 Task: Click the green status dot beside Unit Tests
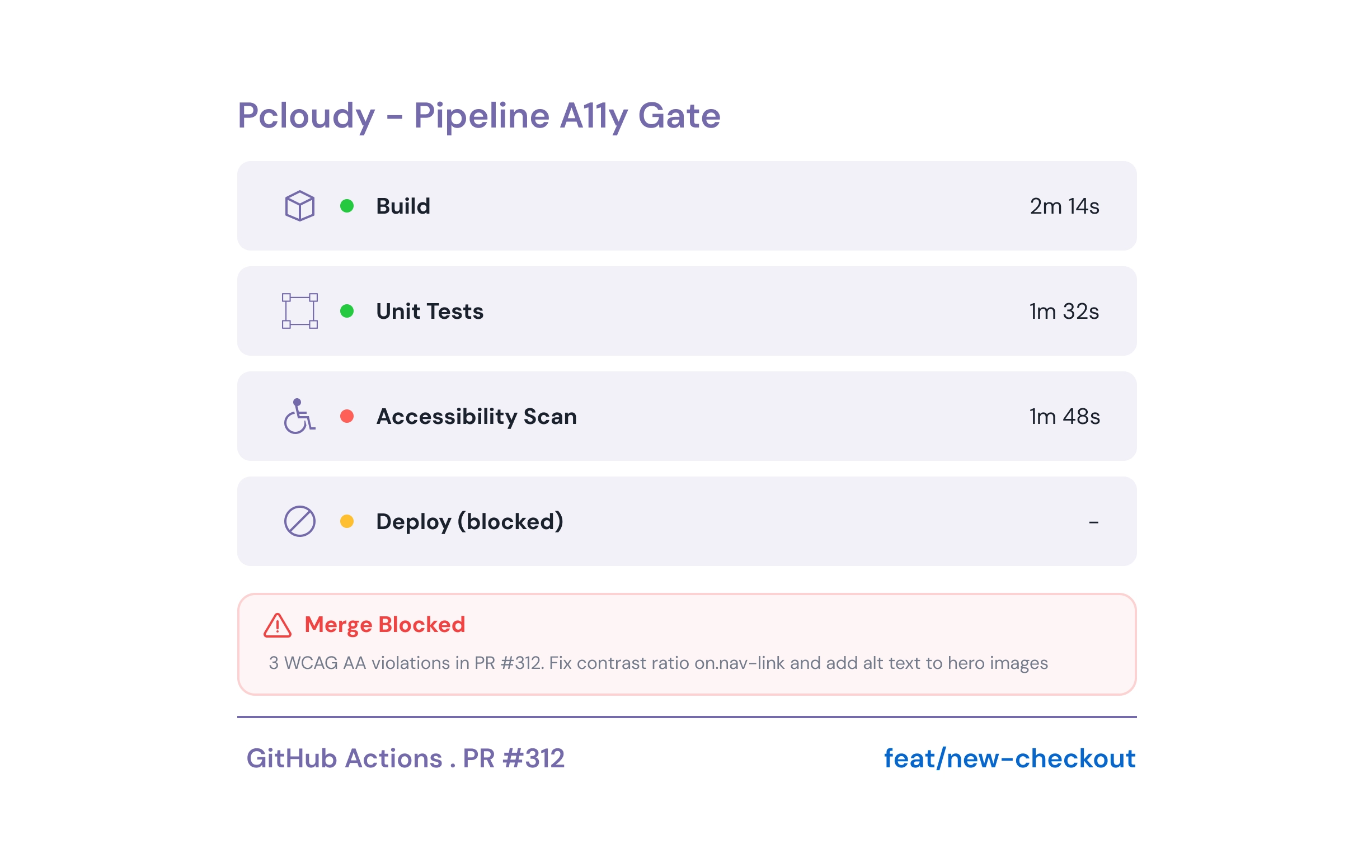tap(347, 311)
